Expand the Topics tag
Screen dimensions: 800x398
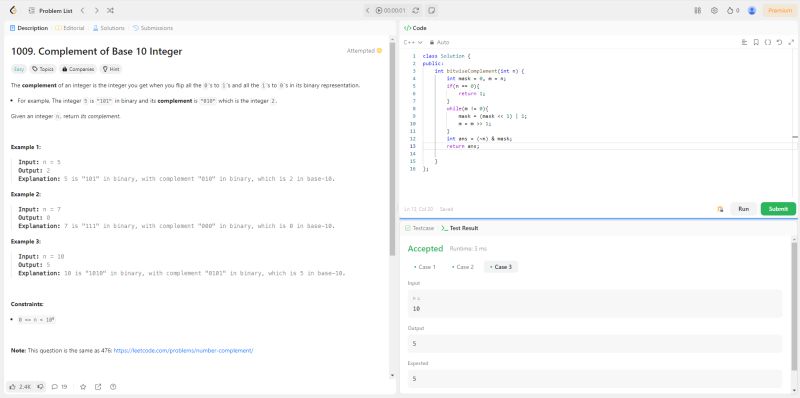pos(43,69)
